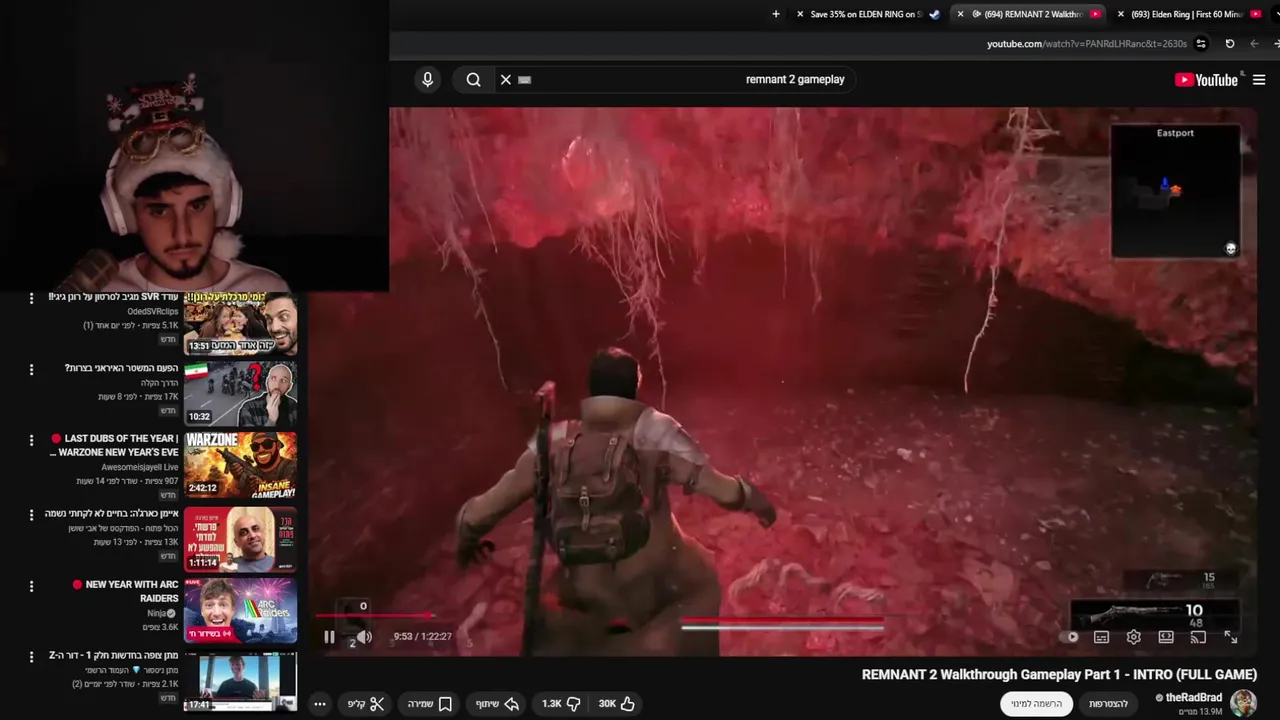Create a clip with the scissors button
The width and height of the screenshot is (1280, 720).
pyautogui.click(x=366, y=704)
